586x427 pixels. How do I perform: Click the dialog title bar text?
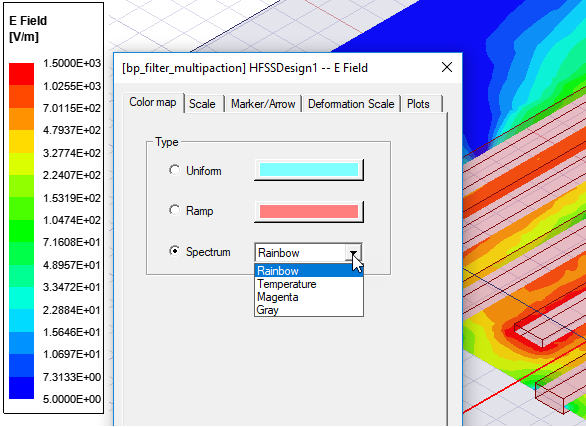[245, 68]
